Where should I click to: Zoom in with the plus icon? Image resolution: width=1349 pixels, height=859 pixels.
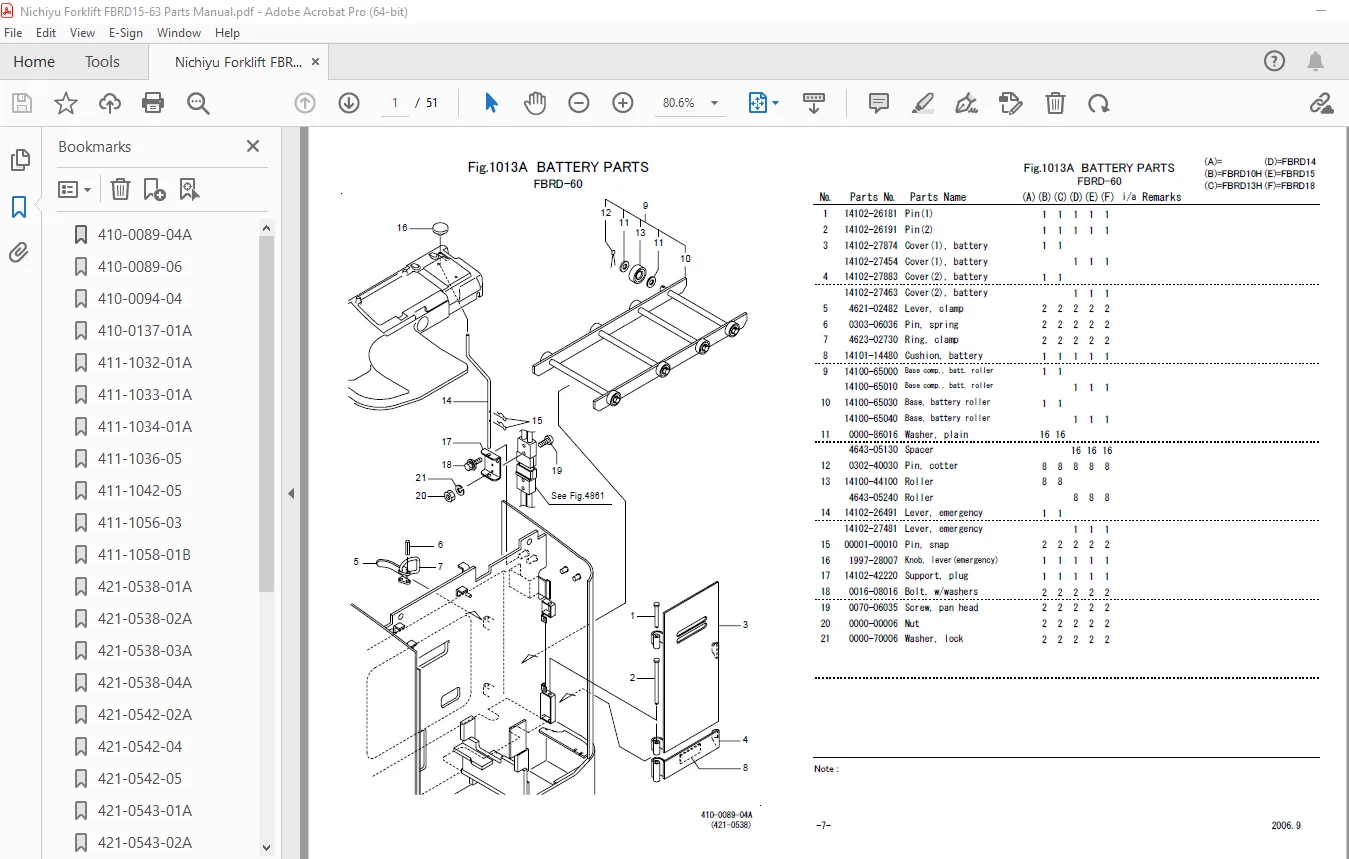pyautogui.click(x=623, y=103)
